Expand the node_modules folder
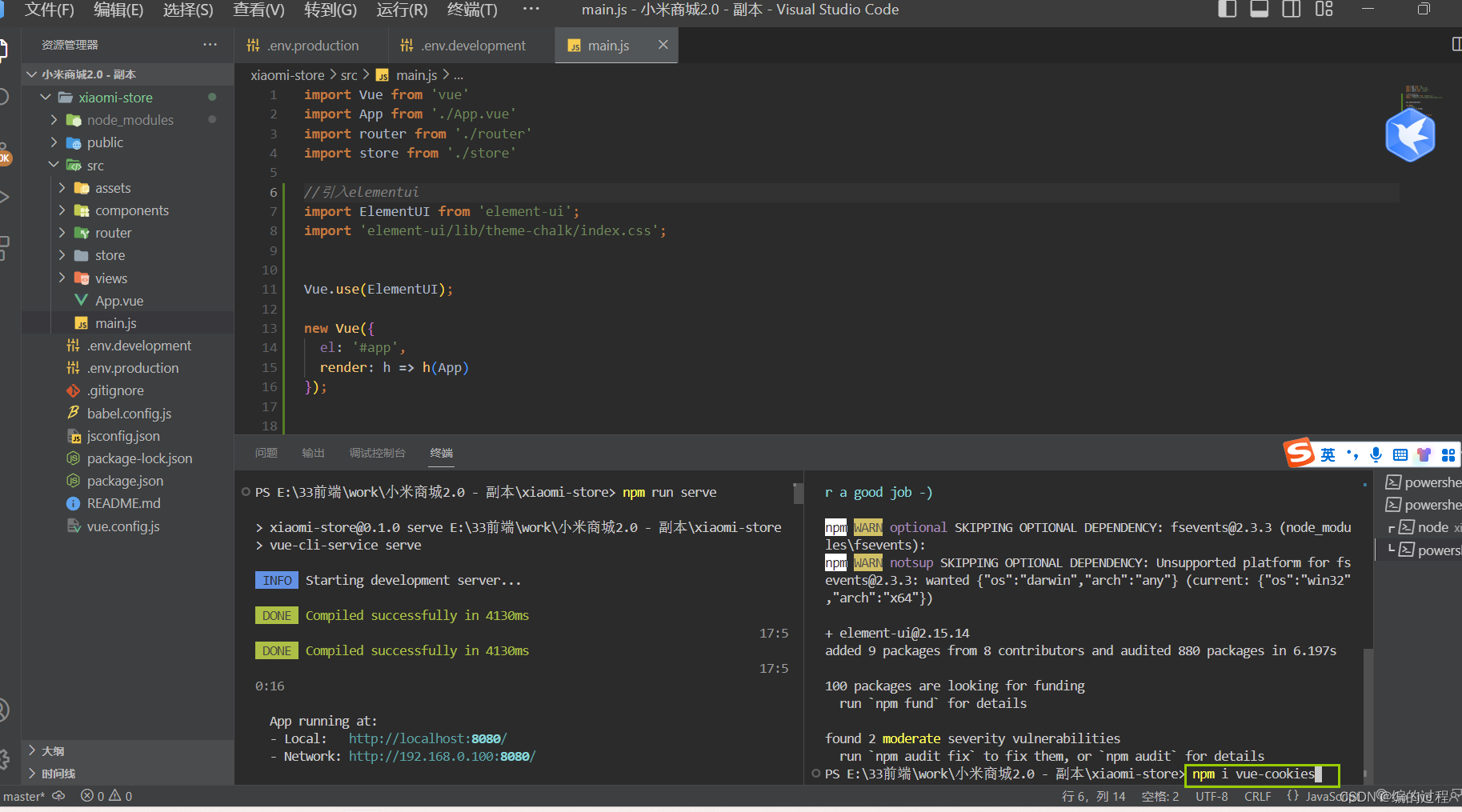Screen dimensions: 1462x812 point(128,120)
